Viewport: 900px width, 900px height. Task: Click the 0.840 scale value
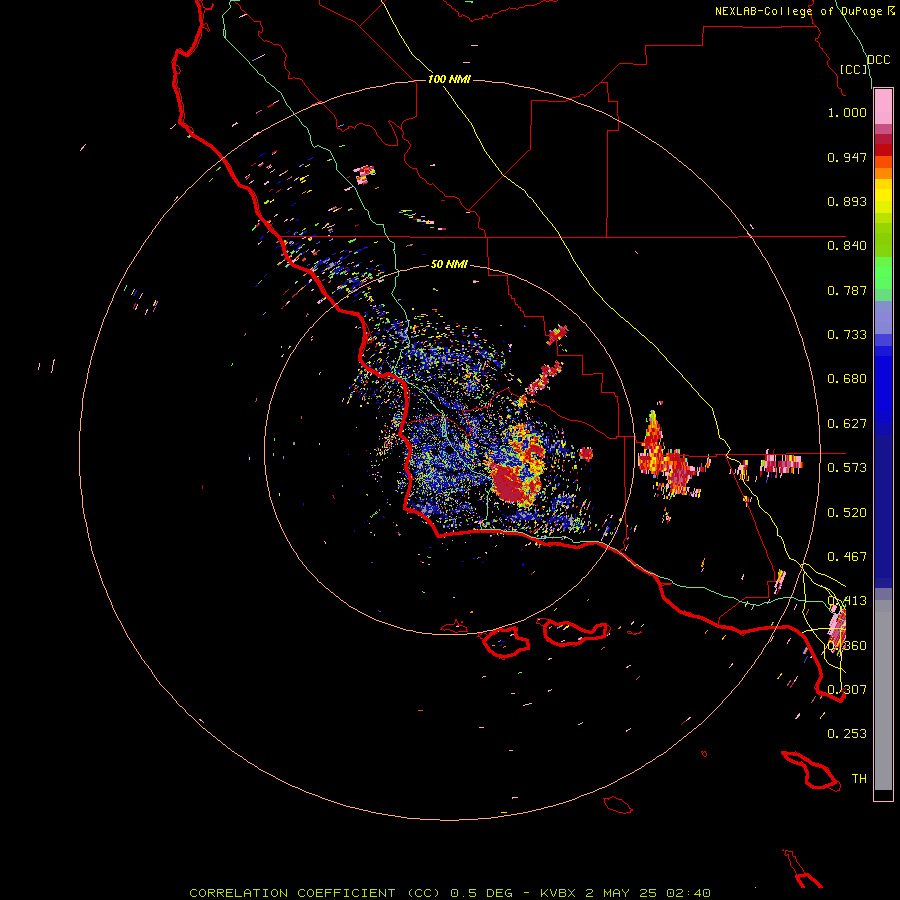tap(847, 246)
